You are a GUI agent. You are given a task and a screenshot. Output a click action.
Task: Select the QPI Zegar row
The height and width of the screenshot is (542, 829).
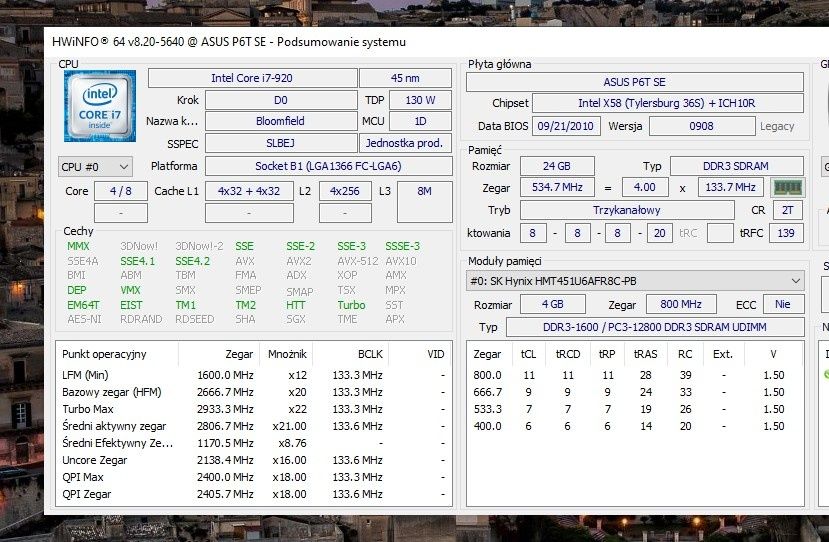[254, 494]
